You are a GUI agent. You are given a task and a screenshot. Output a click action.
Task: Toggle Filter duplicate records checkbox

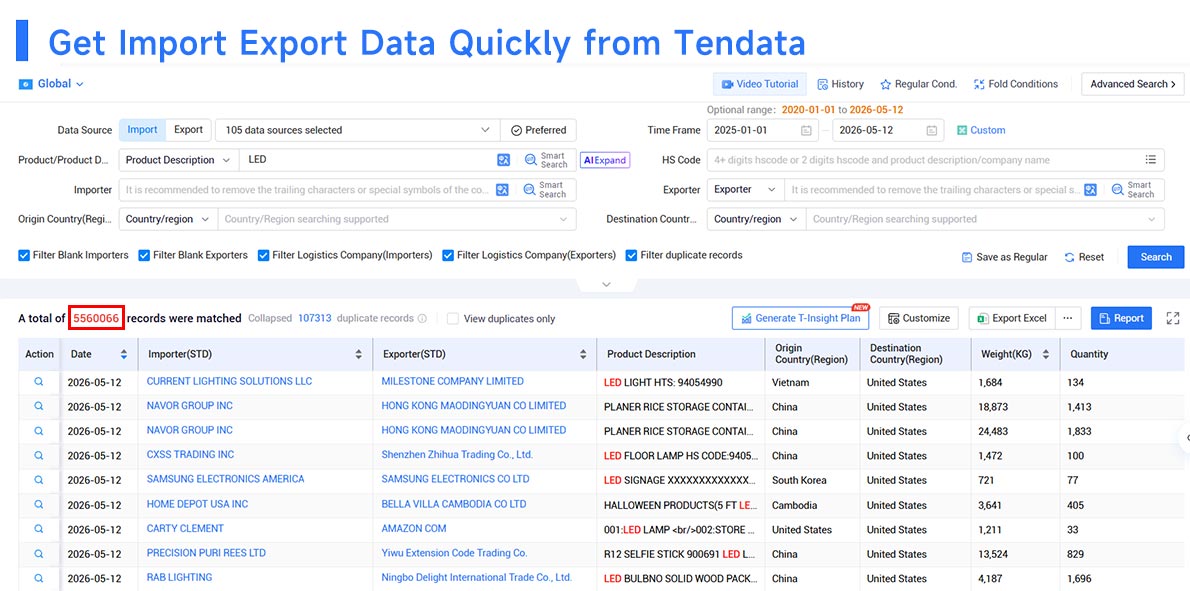point(631,256)
